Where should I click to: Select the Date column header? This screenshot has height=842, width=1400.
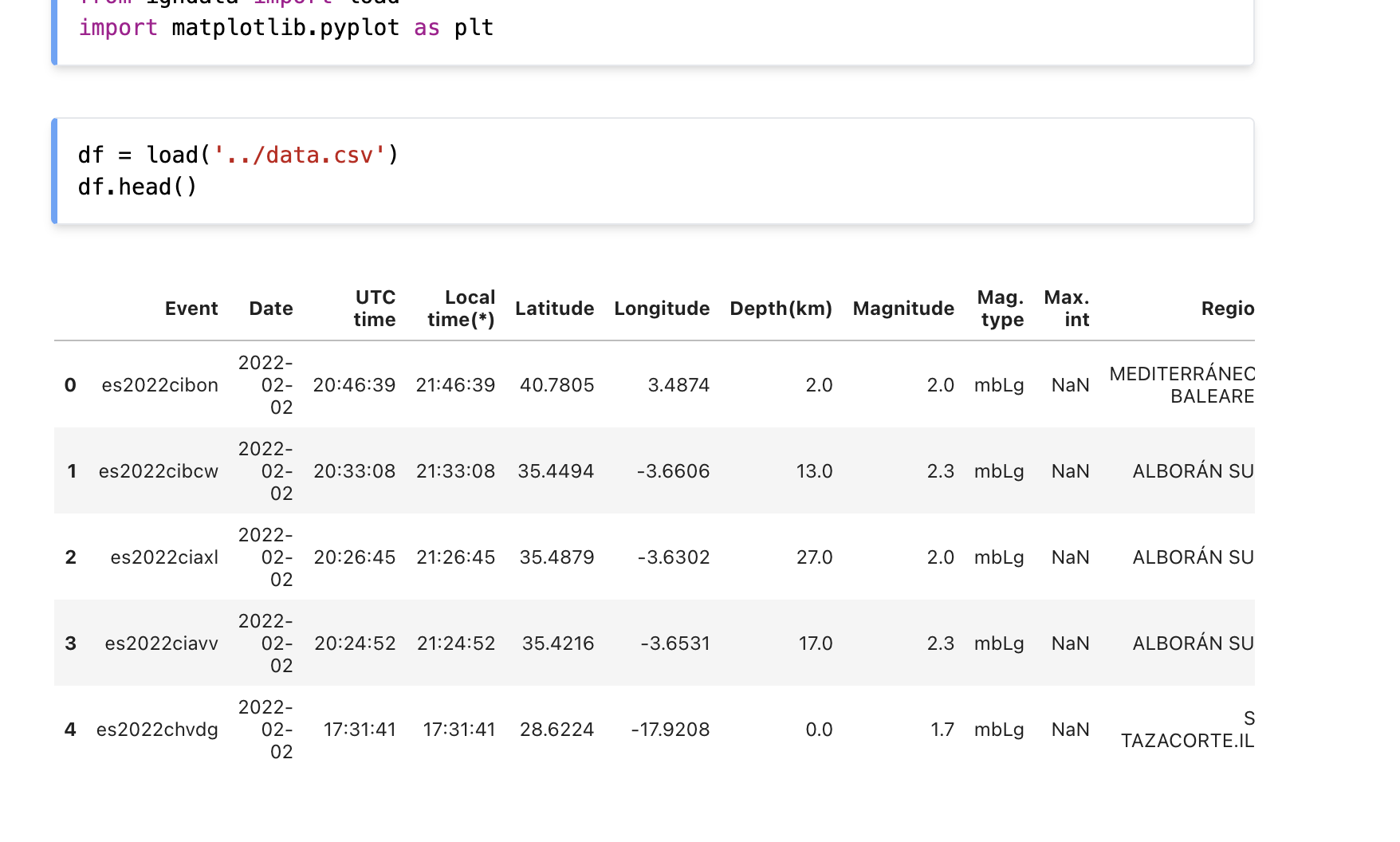270,309
